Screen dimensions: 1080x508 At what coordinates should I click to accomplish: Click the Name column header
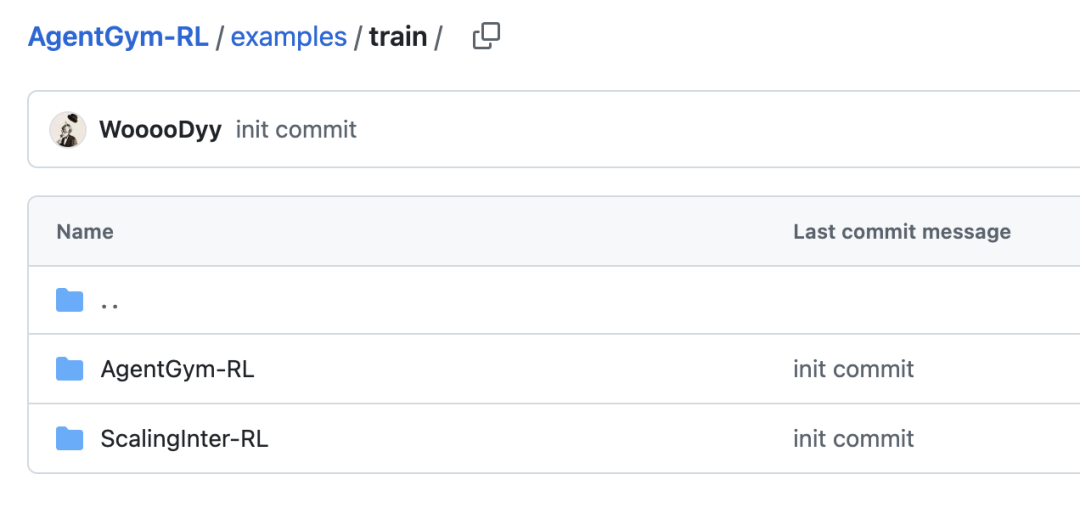pyautogui.click(x=85, y=232)
